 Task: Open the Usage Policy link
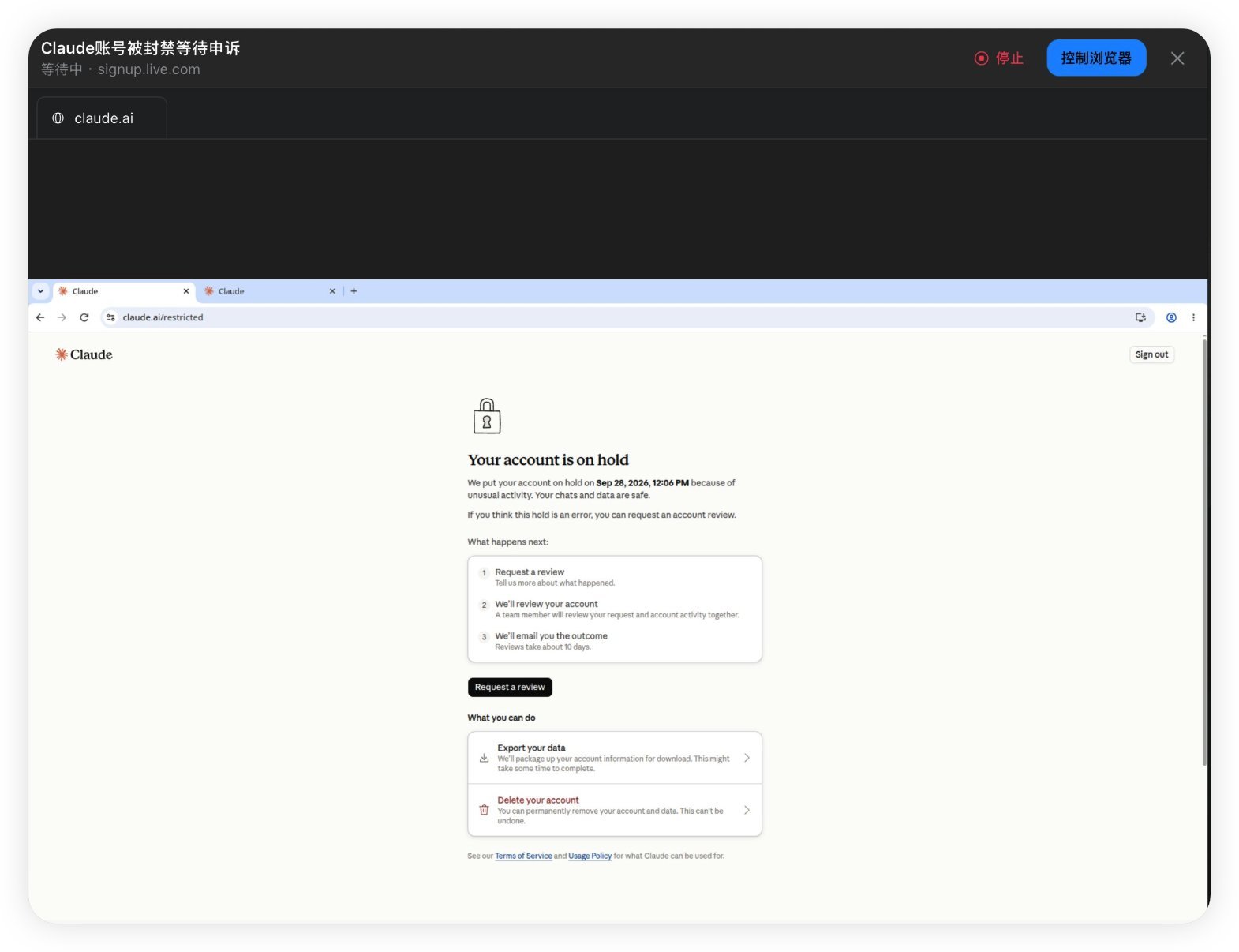pos(590,856)
